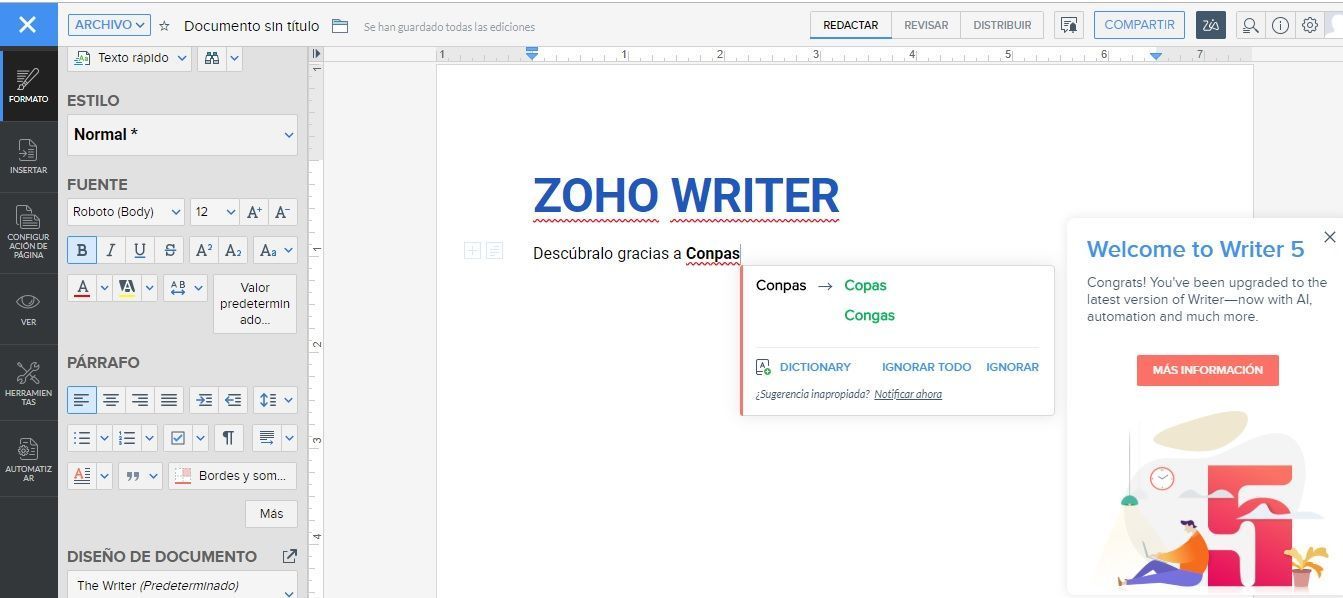Switch to the DISTRIBUIR tab
The height and width of the screenshot is (598, 1343).
coord(1002,25)
